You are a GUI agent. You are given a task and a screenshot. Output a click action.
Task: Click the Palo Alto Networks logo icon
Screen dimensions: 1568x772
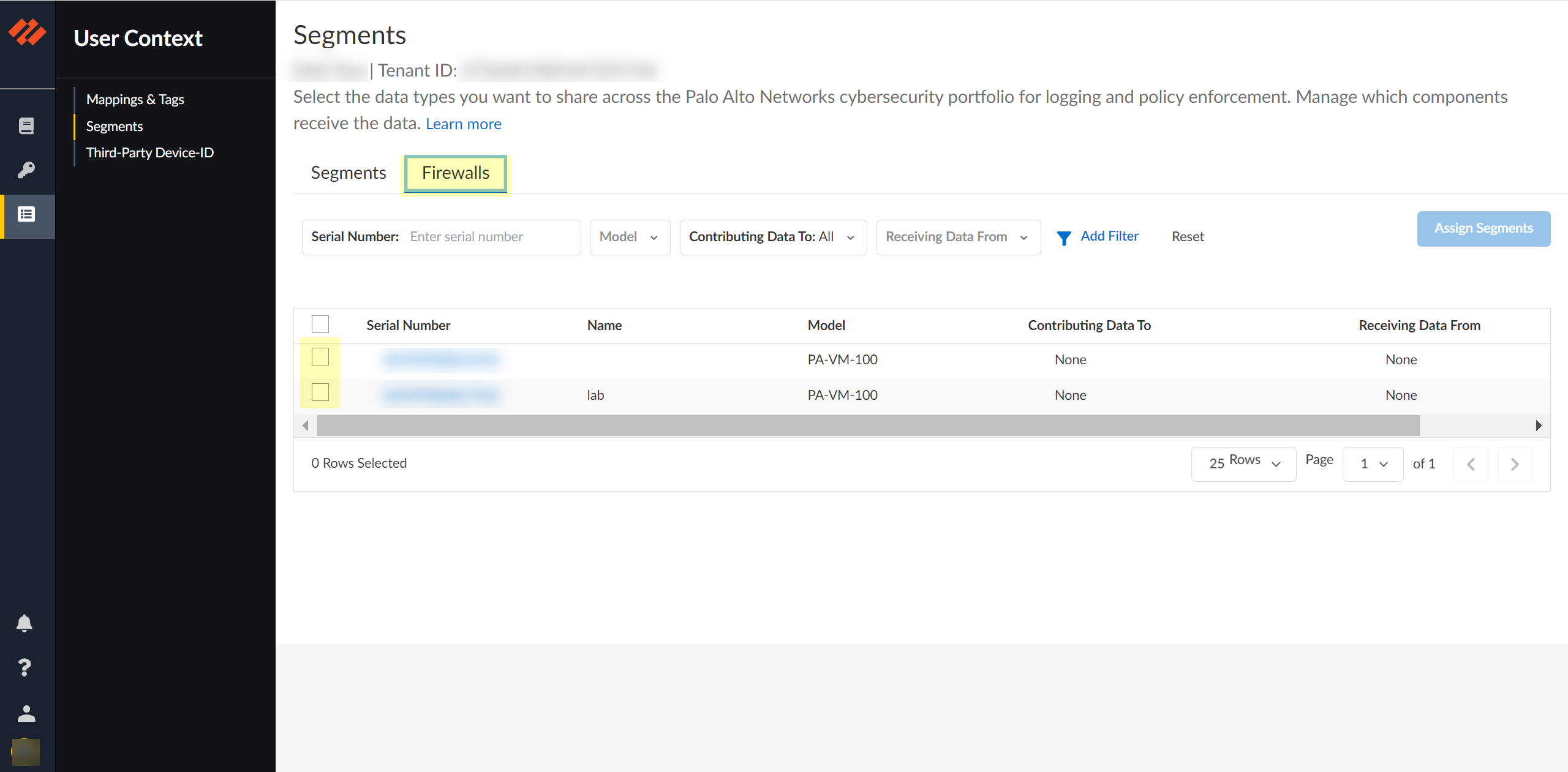point(27,32)
